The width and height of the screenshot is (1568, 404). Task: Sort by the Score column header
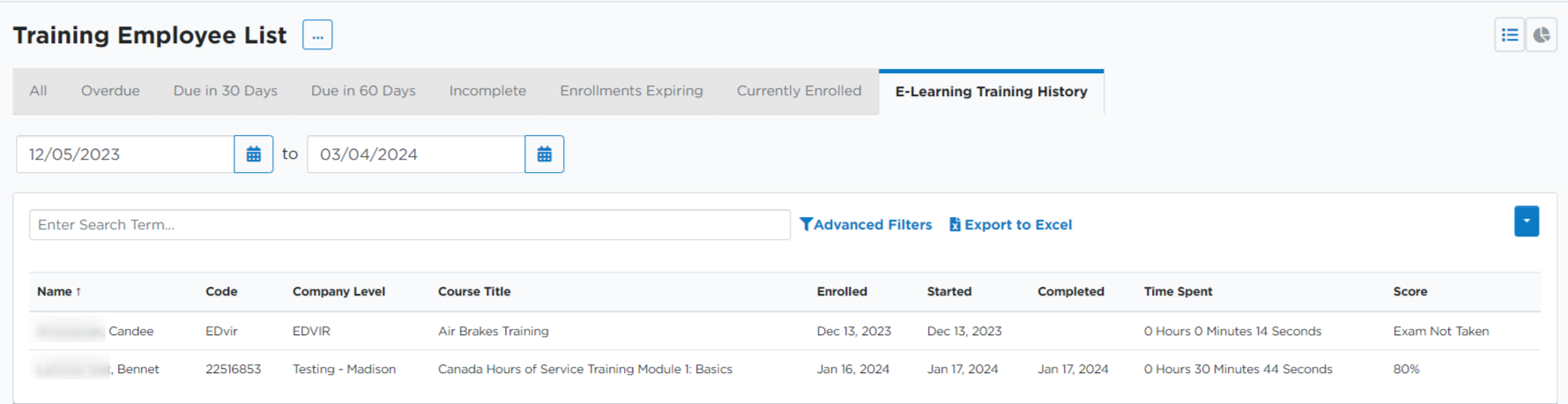(x=1410, y=292)
